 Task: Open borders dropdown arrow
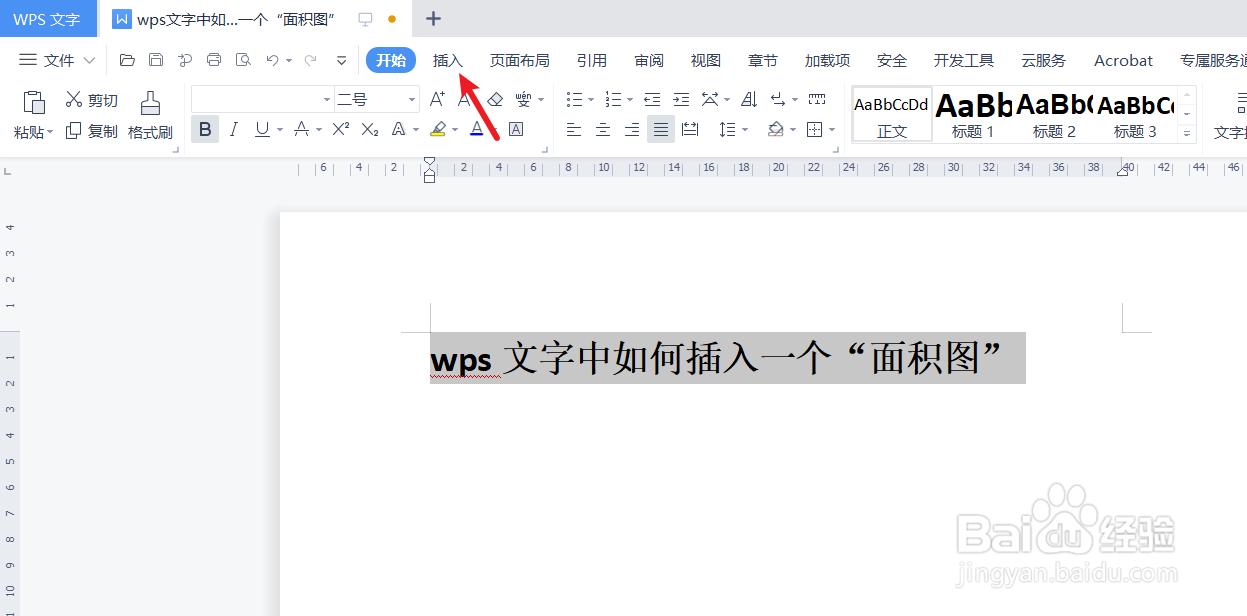(832, 130)
